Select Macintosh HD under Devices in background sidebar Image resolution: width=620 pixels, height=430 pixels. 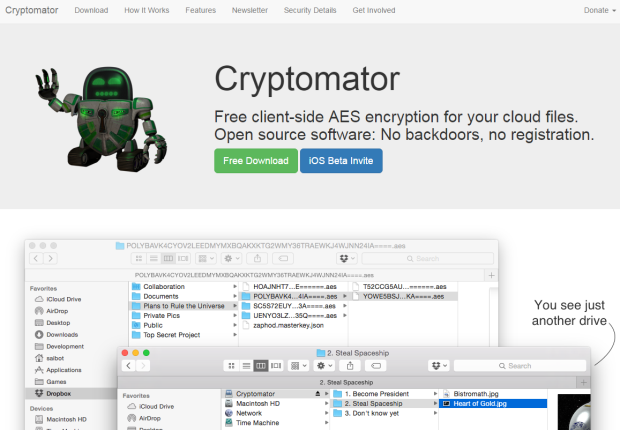pyautogui.click(x=61, y=419)
